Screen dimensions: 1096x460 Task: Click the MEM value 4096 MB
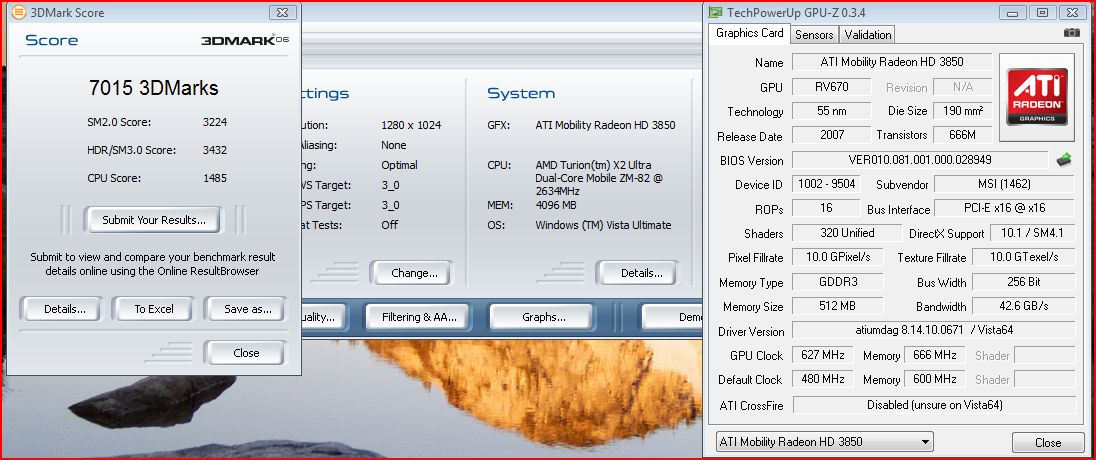point(558,206)
